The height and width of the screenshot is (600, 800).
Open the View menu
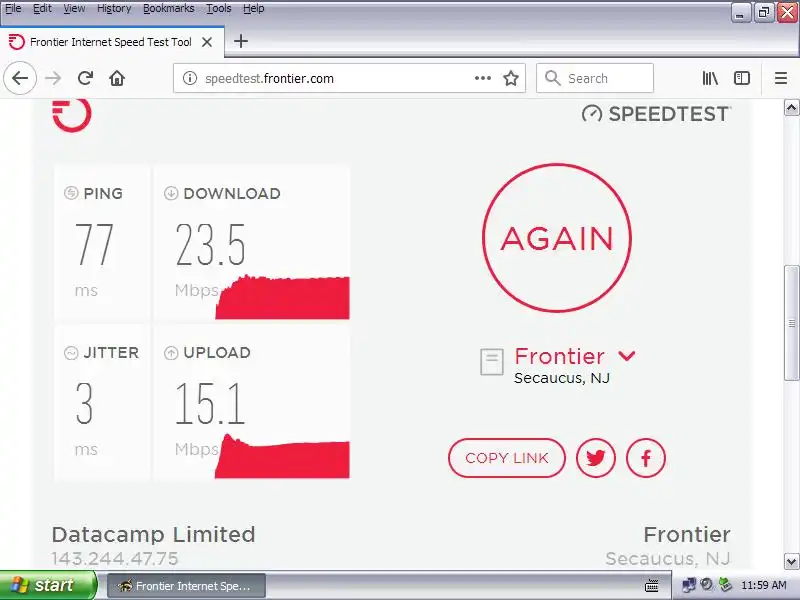(x=74, y=9)
